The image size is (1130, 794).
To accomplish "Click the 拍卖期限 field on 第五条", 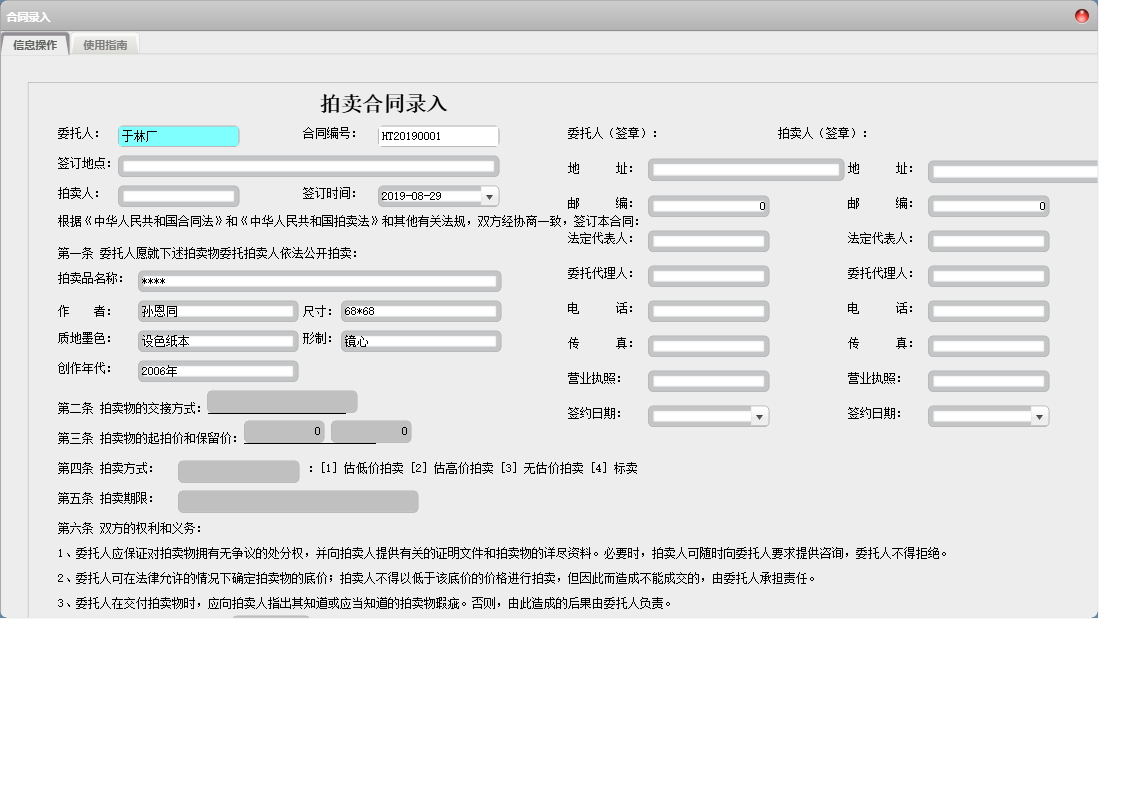I will coord(296,500).
